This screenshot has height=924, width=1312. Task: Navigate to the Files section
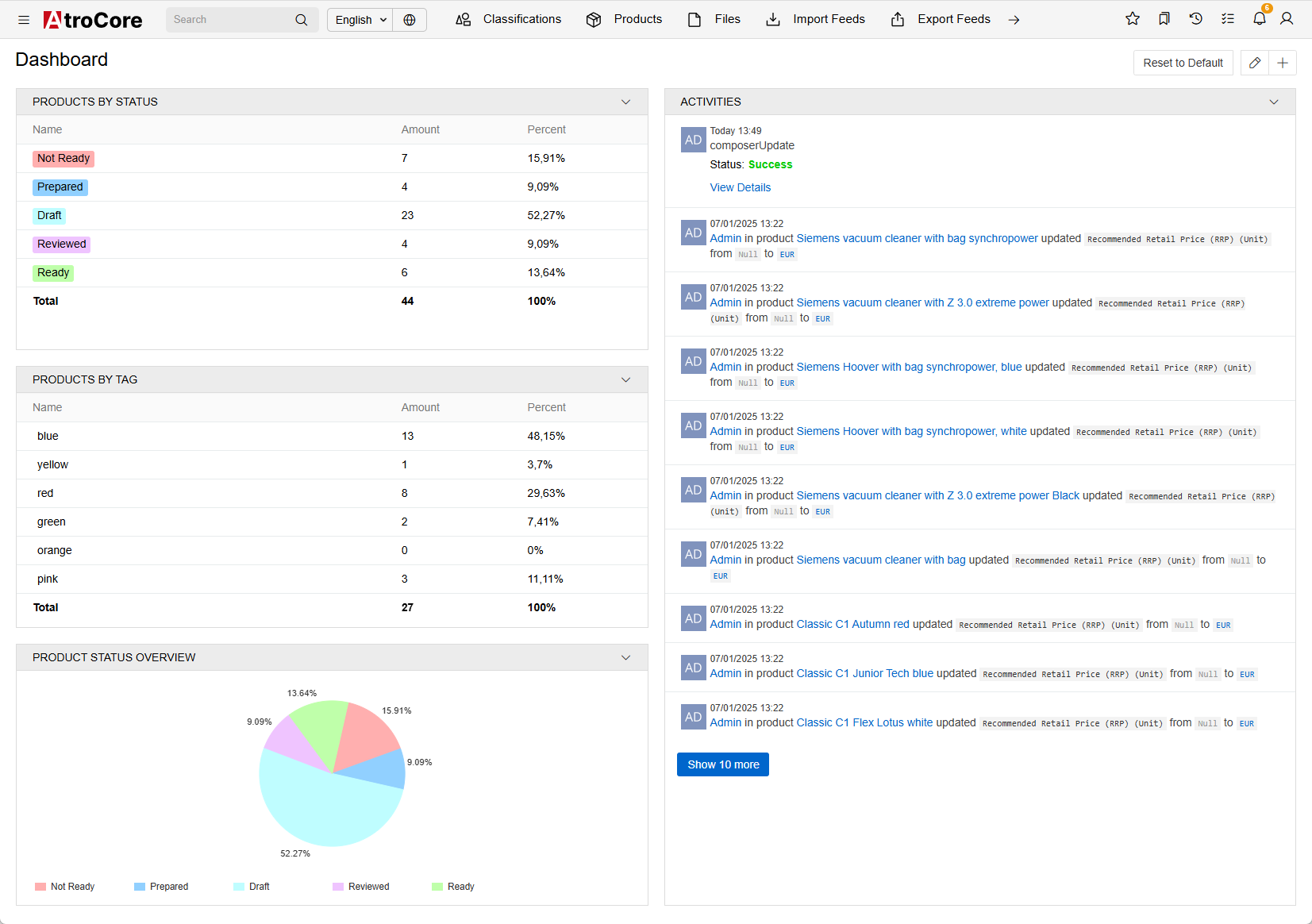coord(727,19)
